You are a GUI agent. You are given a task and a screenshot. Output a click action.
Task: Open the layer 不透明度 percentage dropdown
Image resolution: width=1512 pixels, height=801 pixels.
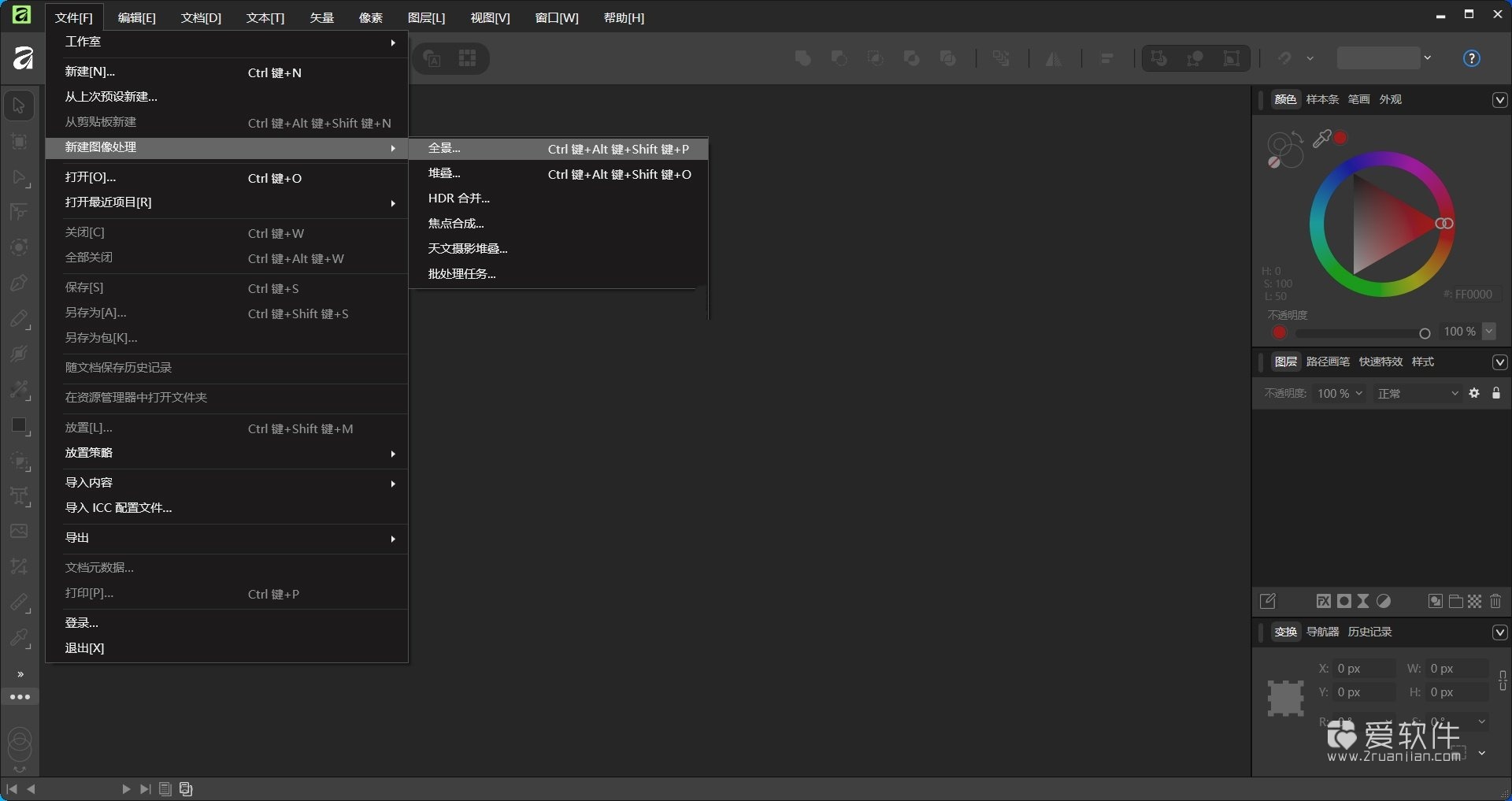[x=1339, y=393]
